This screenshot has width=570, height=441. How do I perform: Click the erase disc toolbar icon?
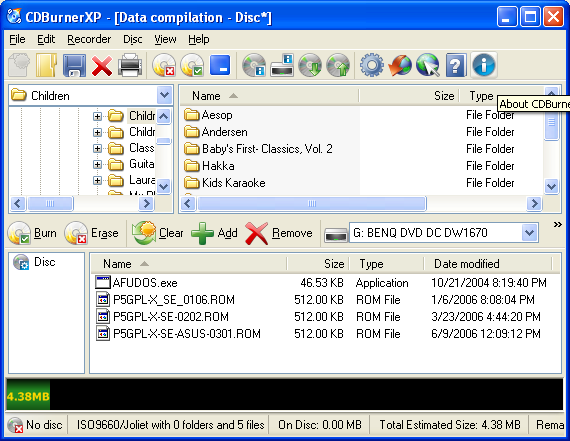164,65
